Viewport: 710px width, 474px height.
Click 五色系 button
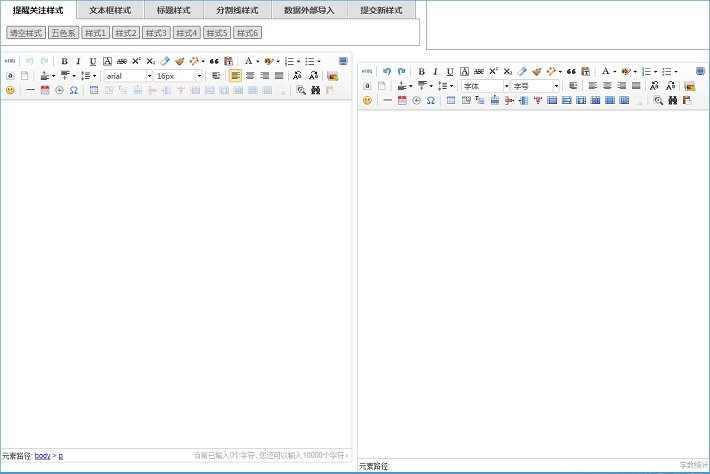click(63, 33)
